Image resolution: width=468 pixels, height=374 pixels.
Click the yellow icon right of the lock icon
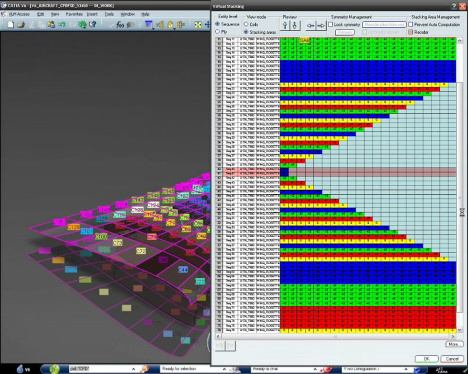(x=181, y=24)
